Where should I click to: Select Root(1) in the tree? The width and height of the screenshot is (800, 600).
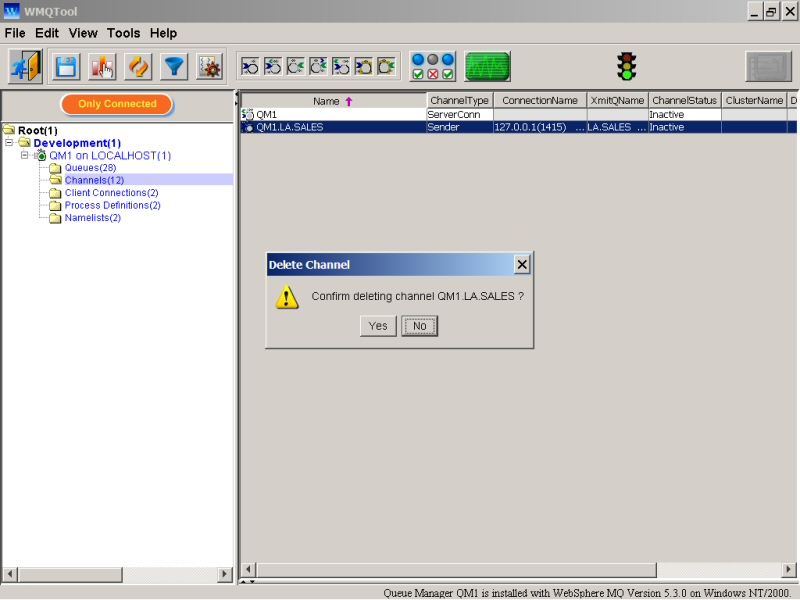pos(38,131)
